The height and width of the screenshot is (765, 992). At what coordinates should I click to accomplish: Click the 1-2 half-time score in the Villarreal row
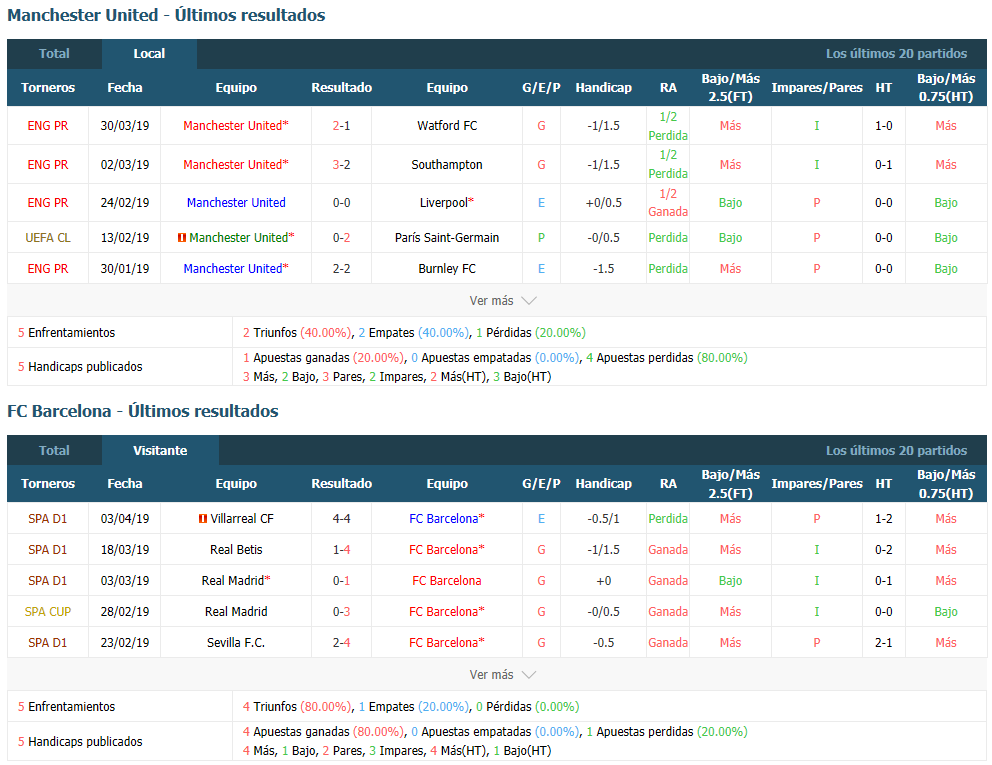pos(884,519)
